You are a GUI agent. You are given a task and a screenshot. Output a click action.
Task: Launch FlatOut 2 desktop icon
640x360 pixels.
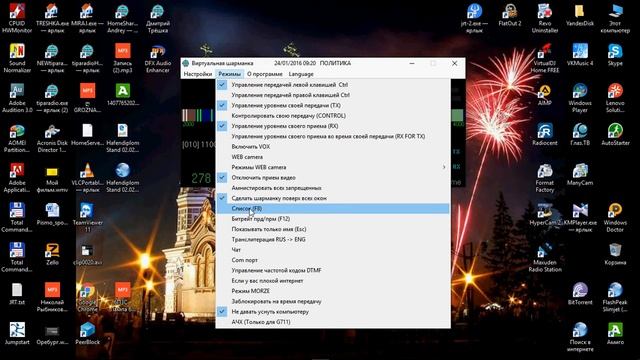coord(510,15)
